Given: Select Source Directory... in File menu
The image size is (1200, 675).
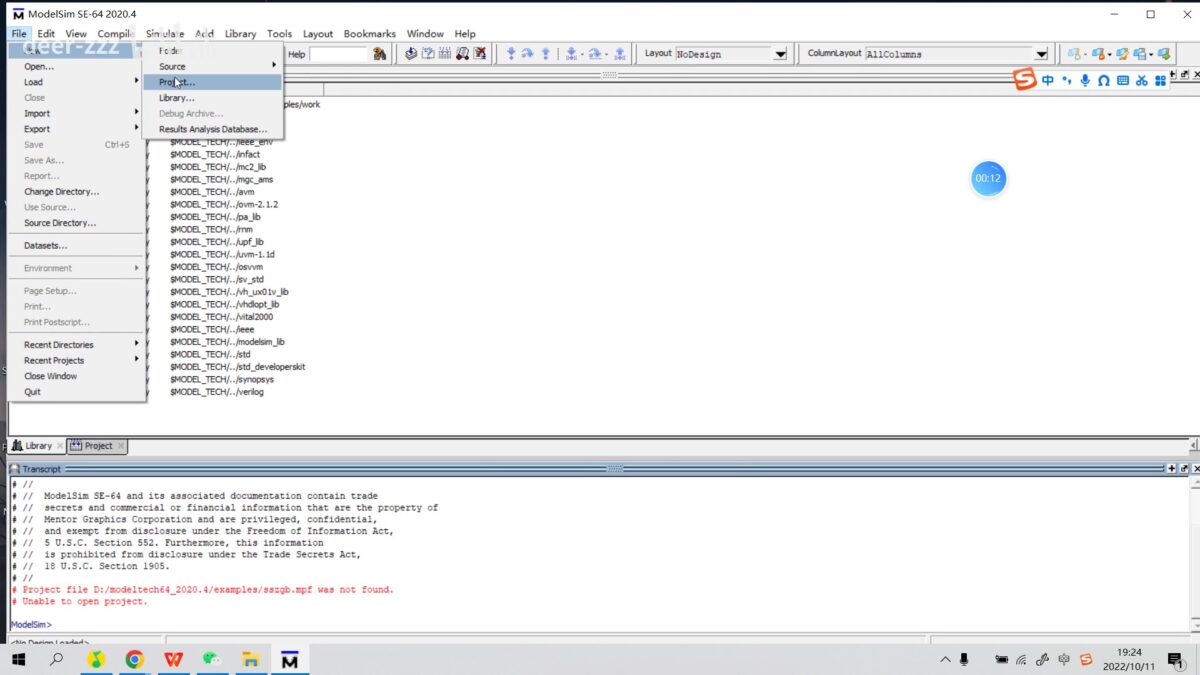Looking at the screenshot, I should point(76,223).
